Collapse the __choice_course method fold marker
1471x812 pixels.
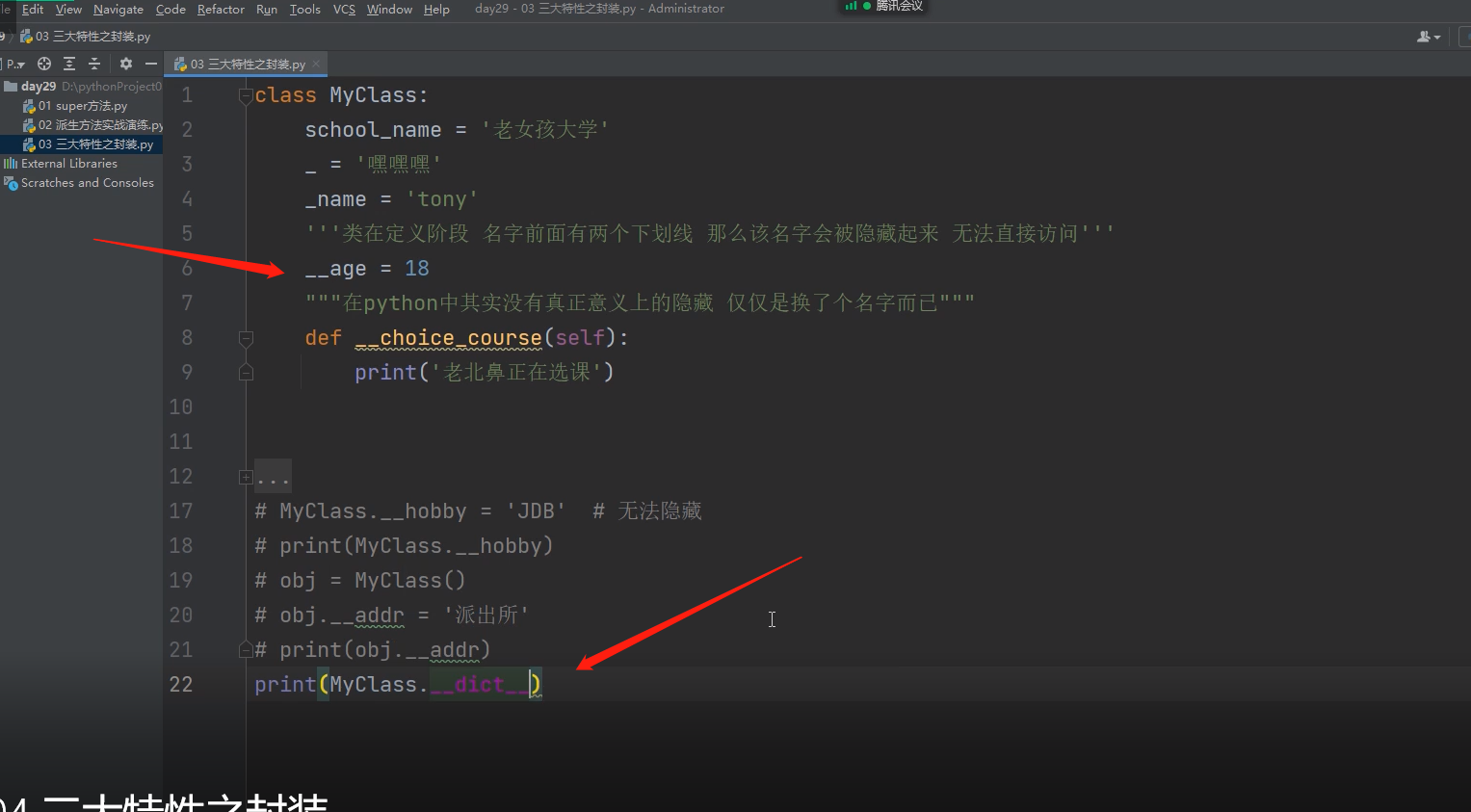pyautogui.click(x=246, y=338)
